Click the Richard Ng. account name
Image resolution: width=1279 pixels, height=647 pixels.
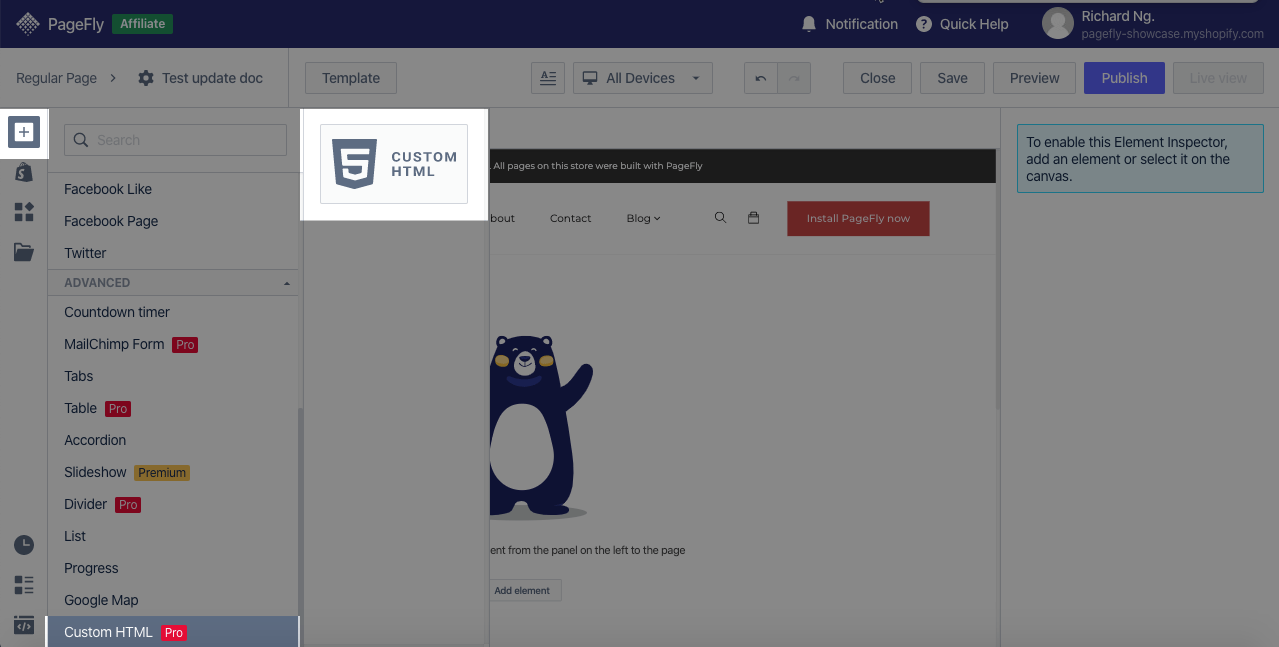point(1118,16)
